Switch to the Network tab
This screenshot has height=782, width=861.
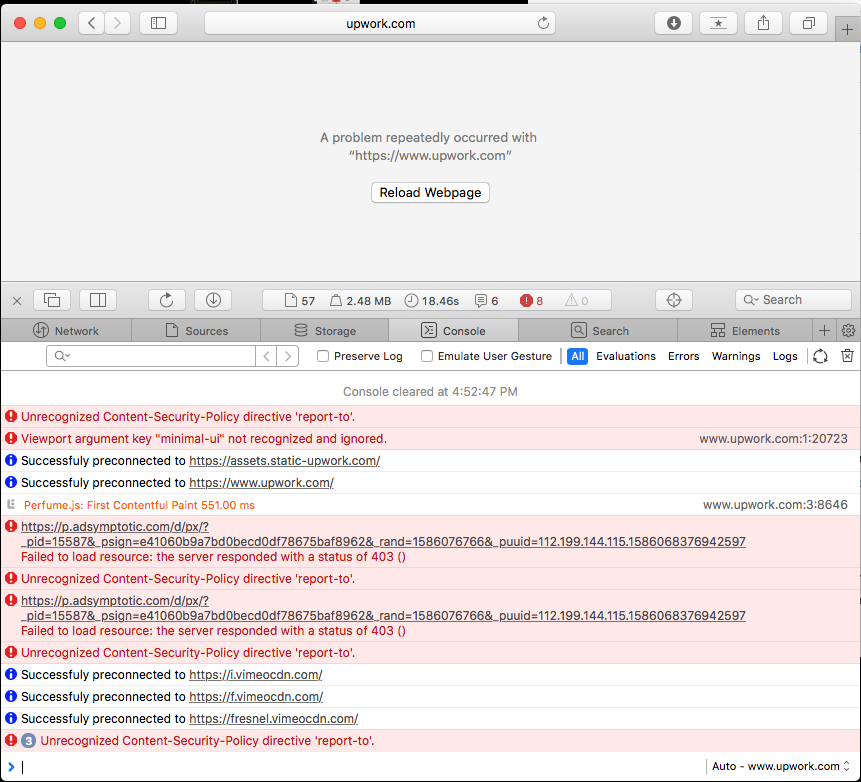pyautogui.click(x=66, y=331)
